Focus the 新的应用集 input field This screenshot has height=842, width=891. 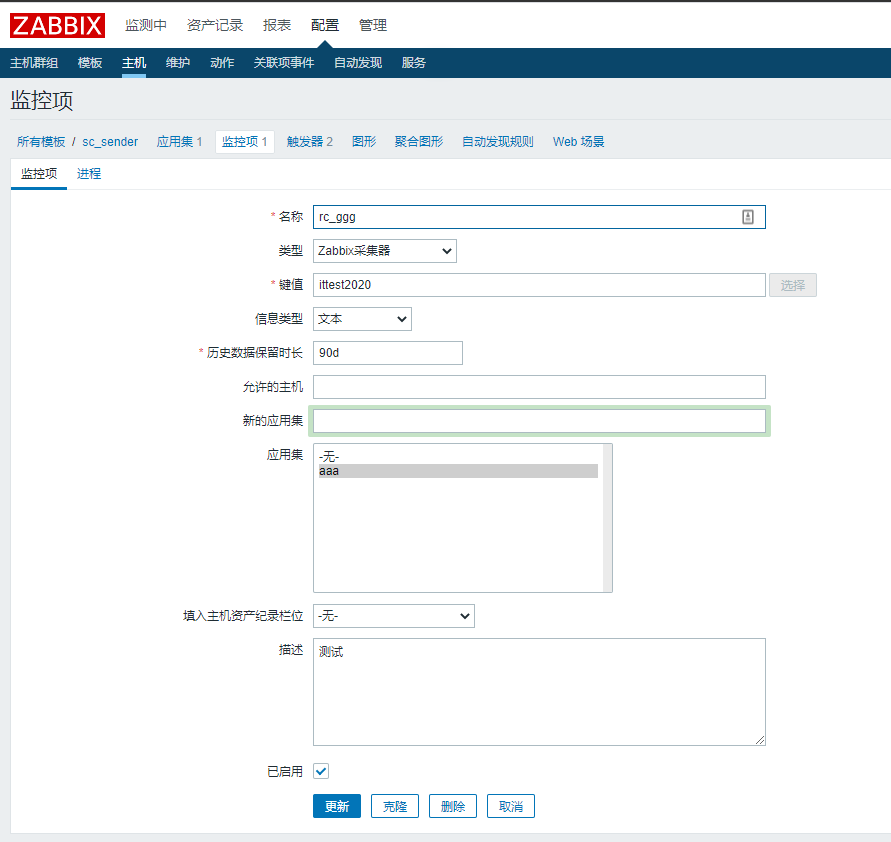coord(539,421)
